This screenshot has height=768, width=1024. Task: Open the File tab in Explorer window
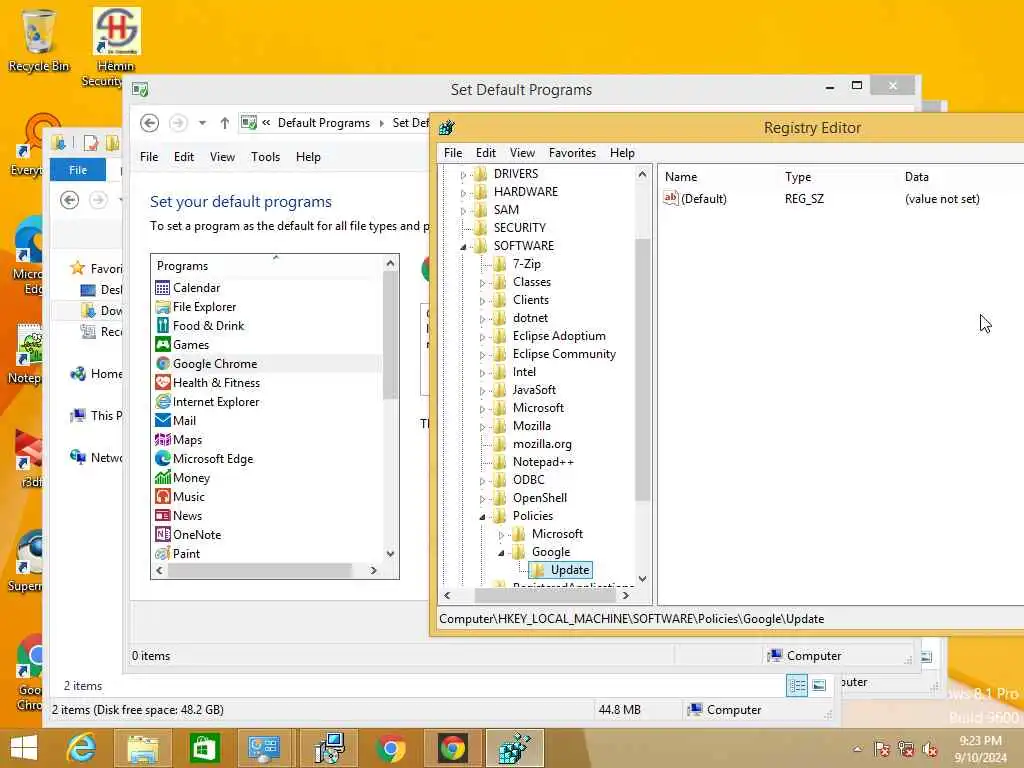point(78,170)
